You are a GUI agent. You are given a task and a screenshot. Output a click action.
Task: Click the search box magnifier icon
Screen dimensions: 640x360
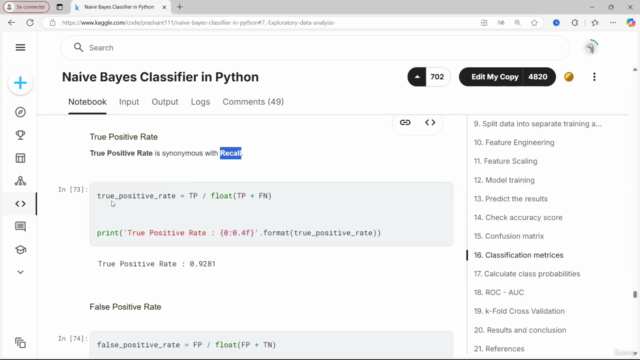click(78, 48)
